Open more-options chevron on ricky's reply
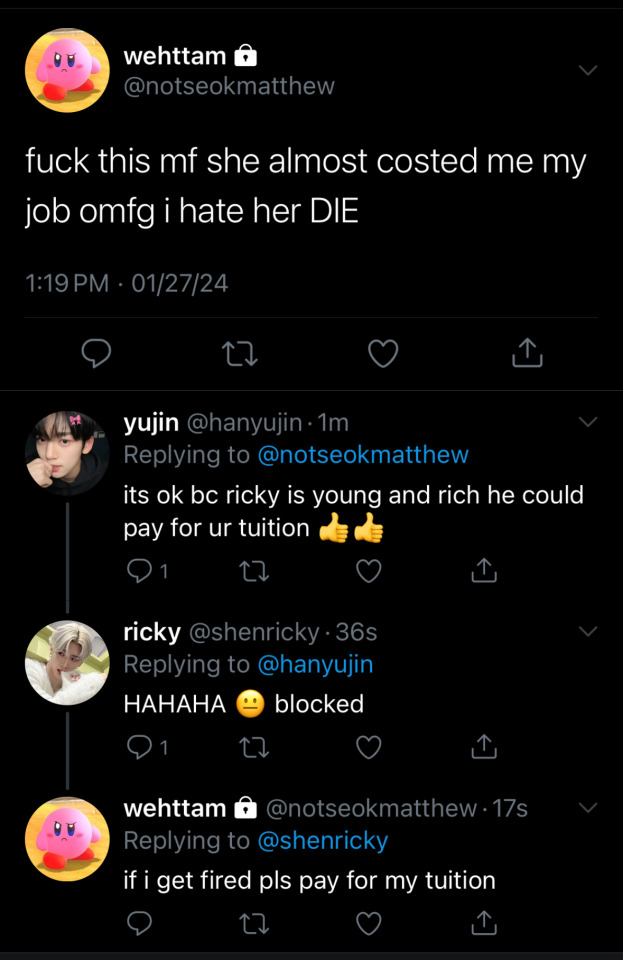 [x=588, y=632]
